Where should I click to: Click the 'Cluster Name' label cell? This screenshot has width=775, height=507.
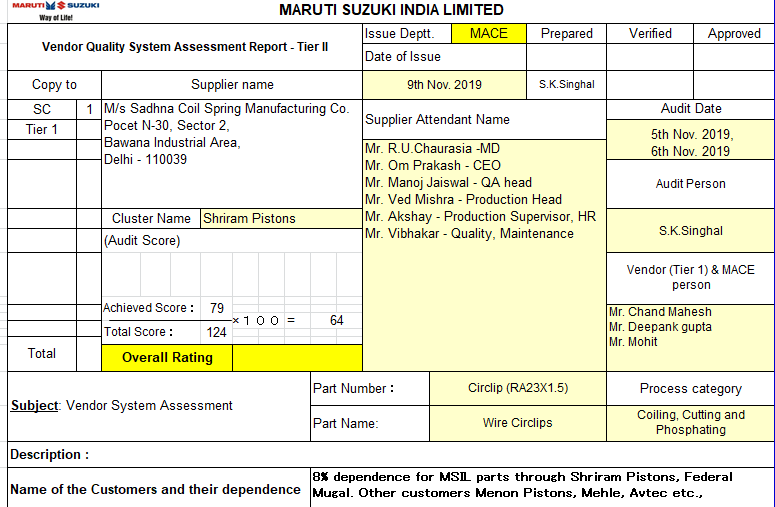151,218
